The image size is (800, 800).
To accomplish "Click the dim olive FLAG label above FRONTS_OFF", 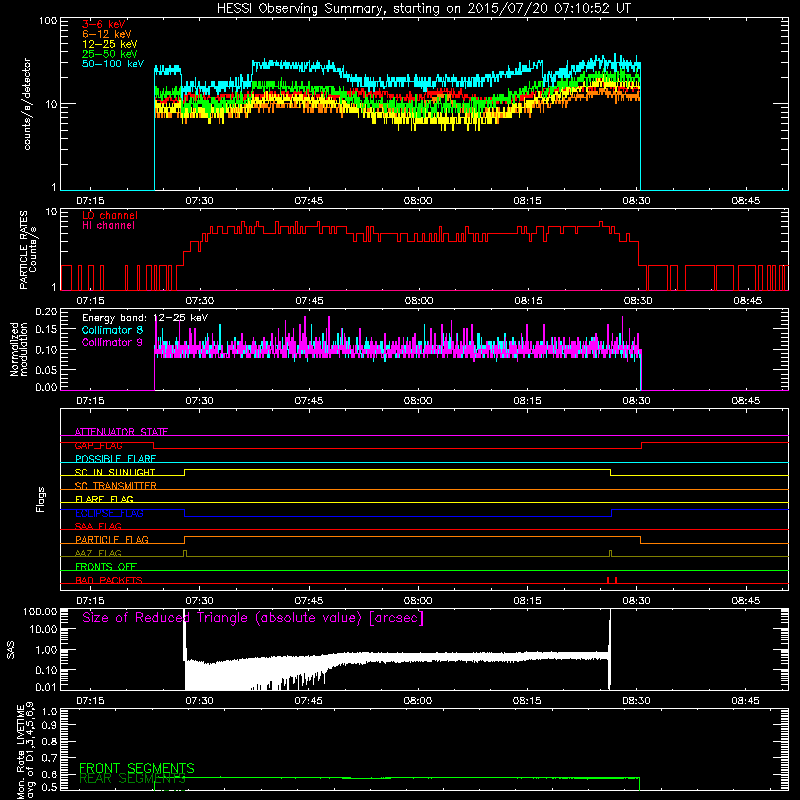I will click(98, 553).
